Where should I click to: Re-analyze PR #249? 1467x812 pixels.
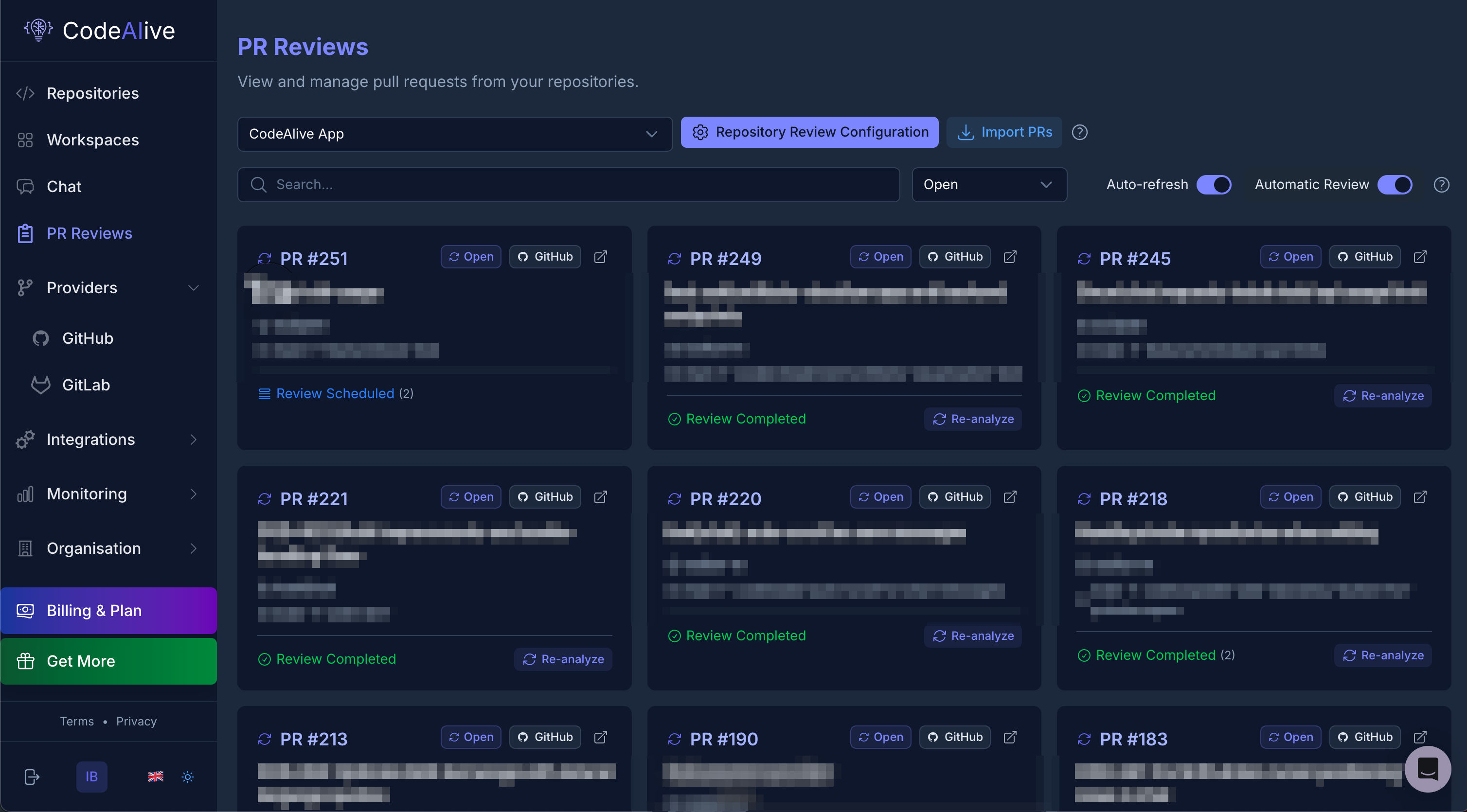pos(973,419)
